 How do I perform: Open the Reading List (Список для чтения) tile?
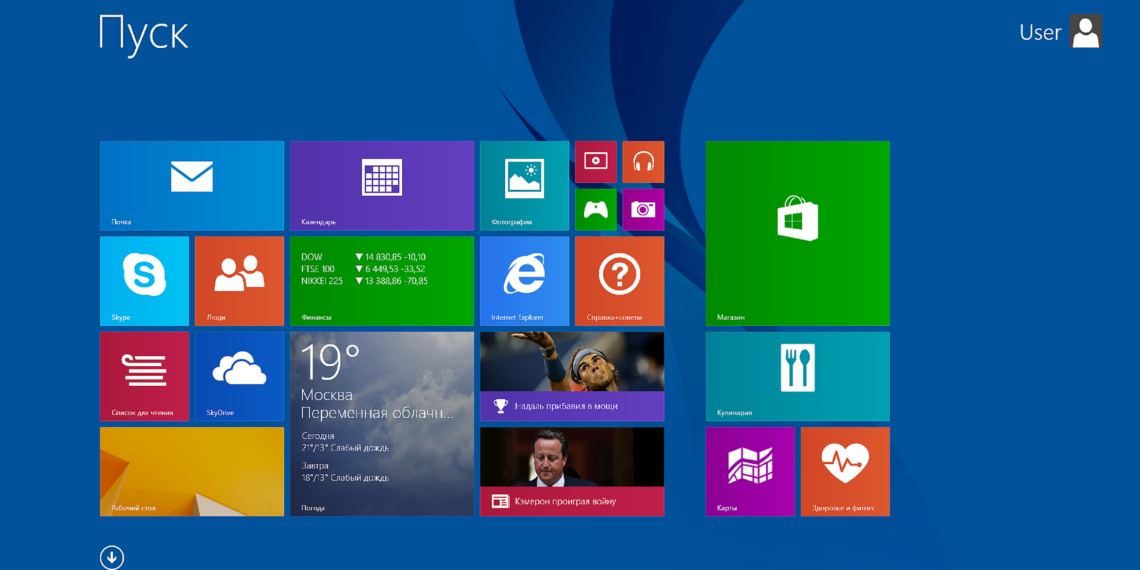point(144,376)
